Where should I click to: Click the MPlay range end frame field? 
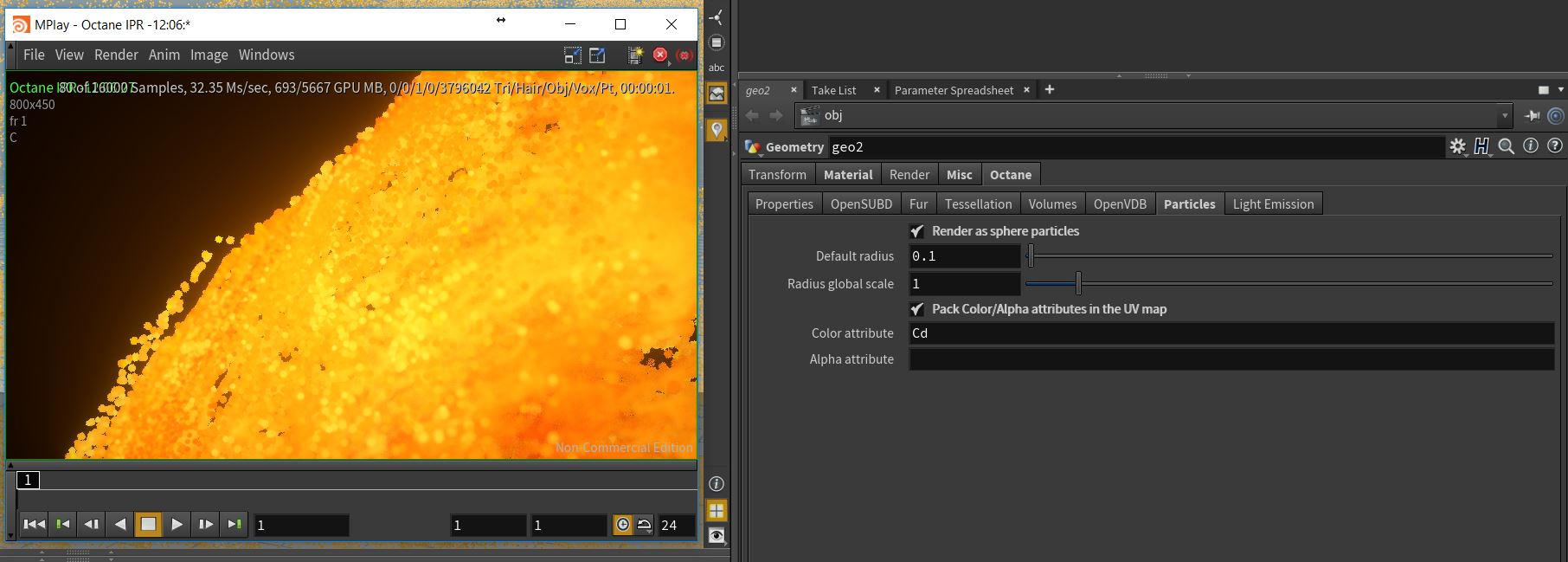pos(569,525)
